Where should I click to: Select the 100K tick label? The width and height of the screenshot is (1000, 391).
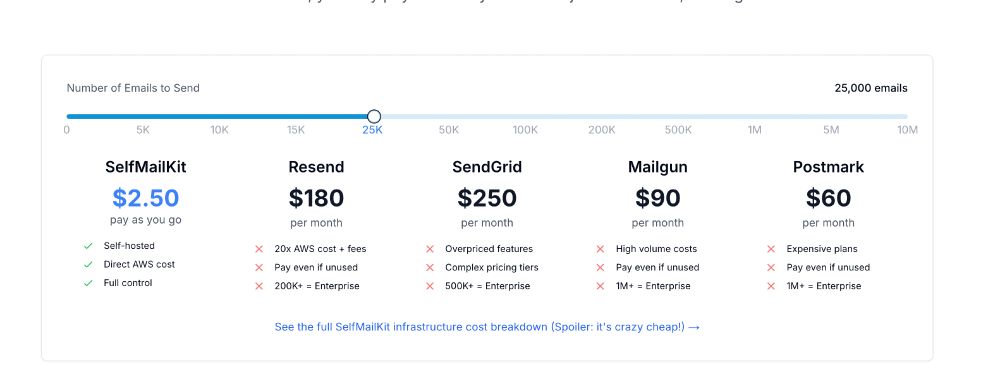click(525, 130)
